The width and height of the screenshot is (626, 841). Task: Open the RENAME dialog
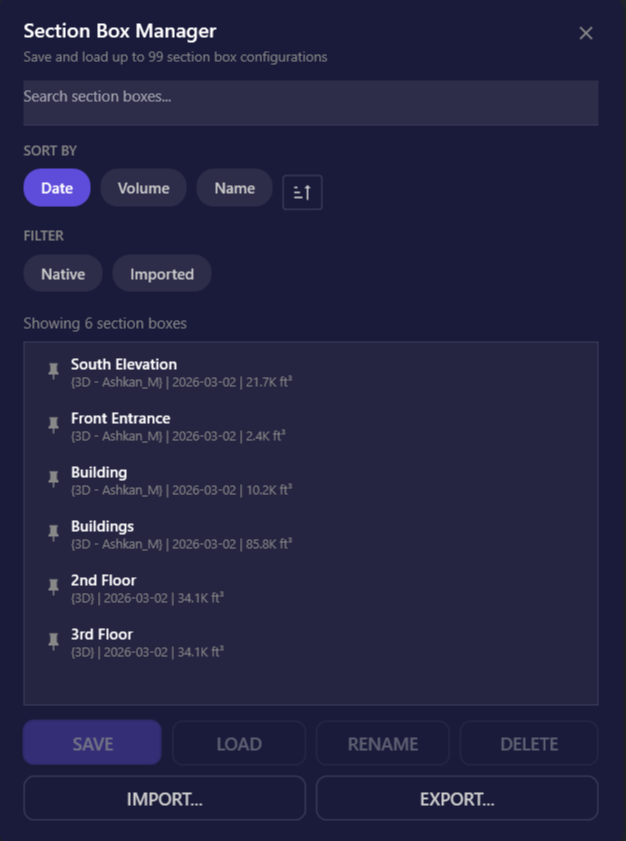pyautogui.click(x=382, y=743)
